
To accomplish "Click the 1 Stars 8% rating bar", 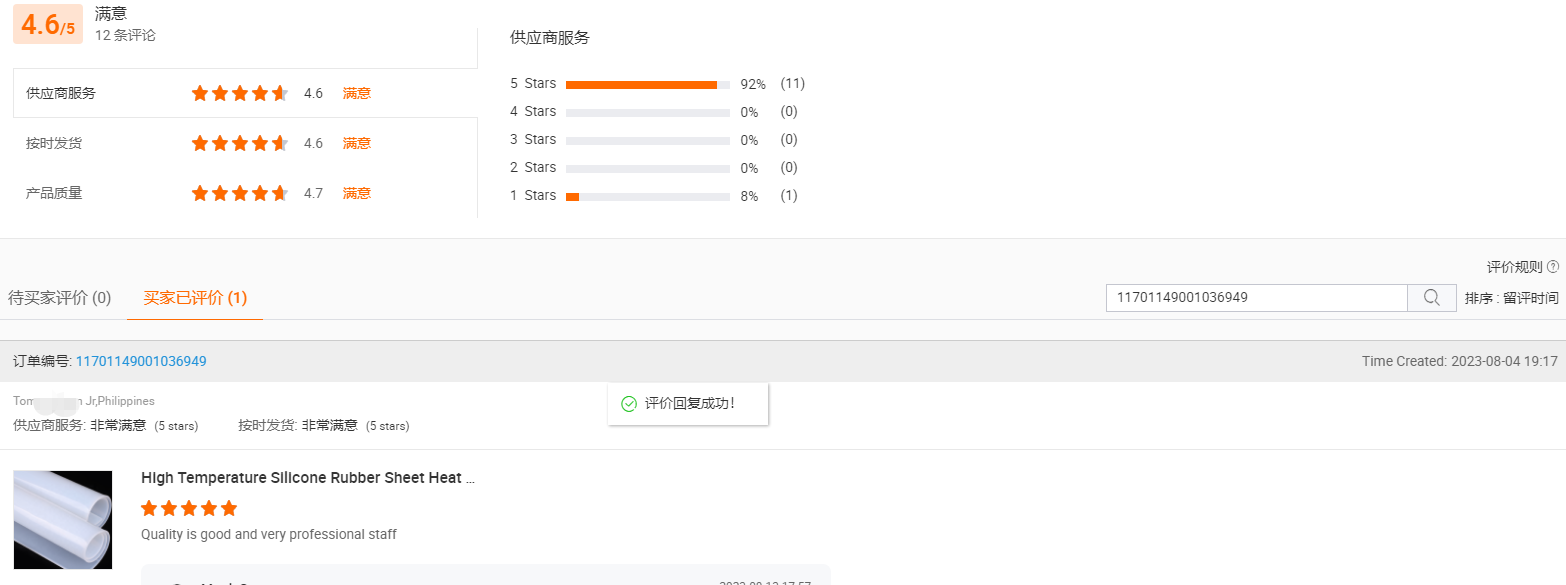I will tap(647, 196).
